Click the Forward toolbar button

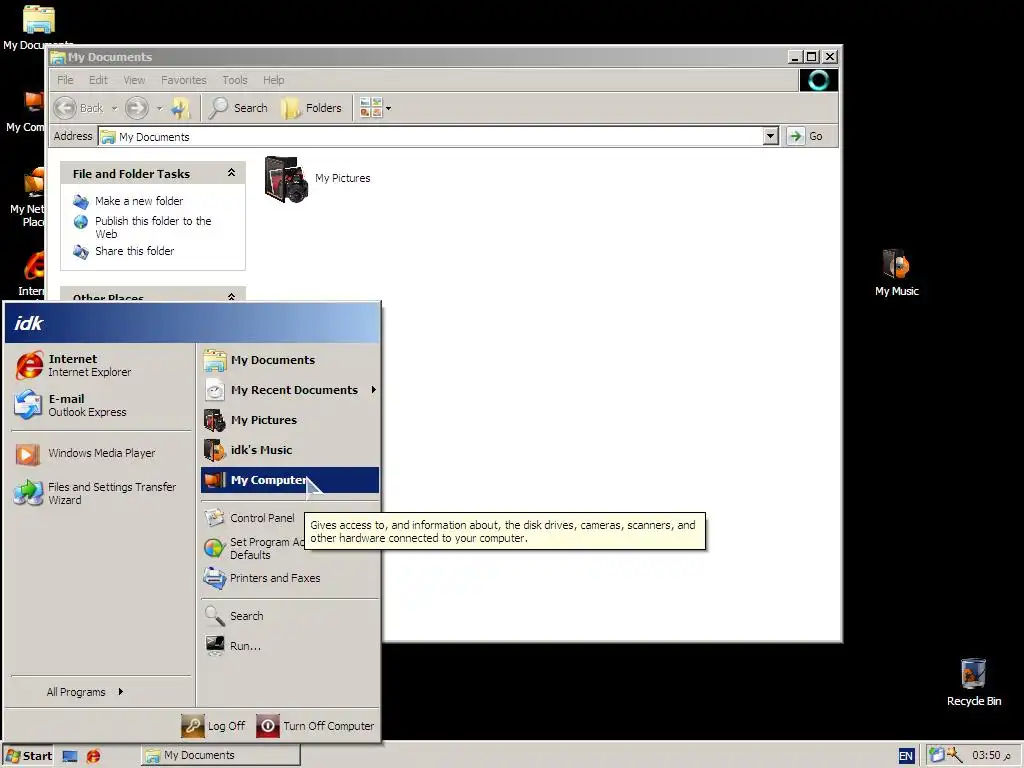(136, 108)
